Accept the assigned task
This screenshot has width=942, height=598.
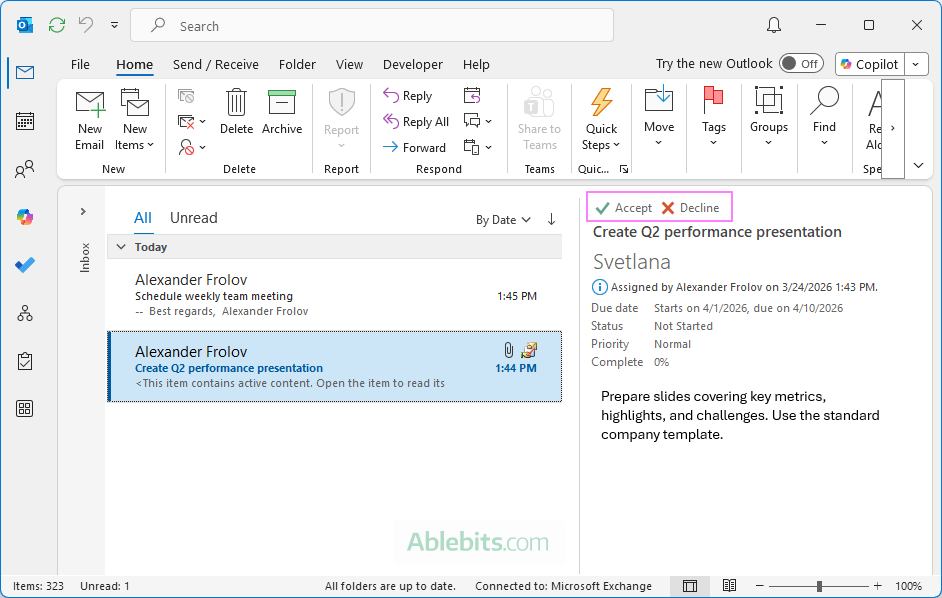pyautogui.click(x=623, y=207)
